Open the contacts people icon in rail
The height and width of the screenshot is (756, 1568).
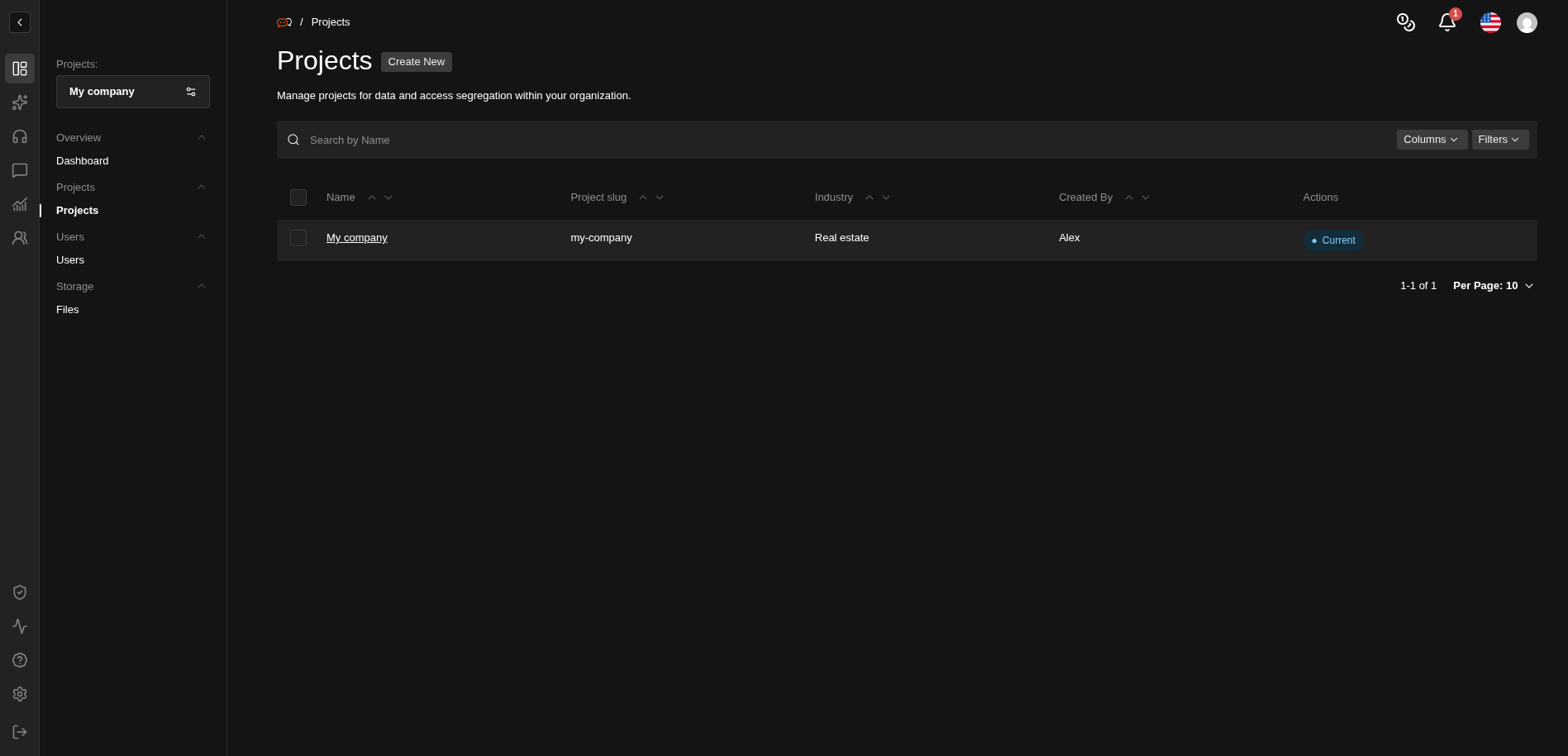pos(20,238)
